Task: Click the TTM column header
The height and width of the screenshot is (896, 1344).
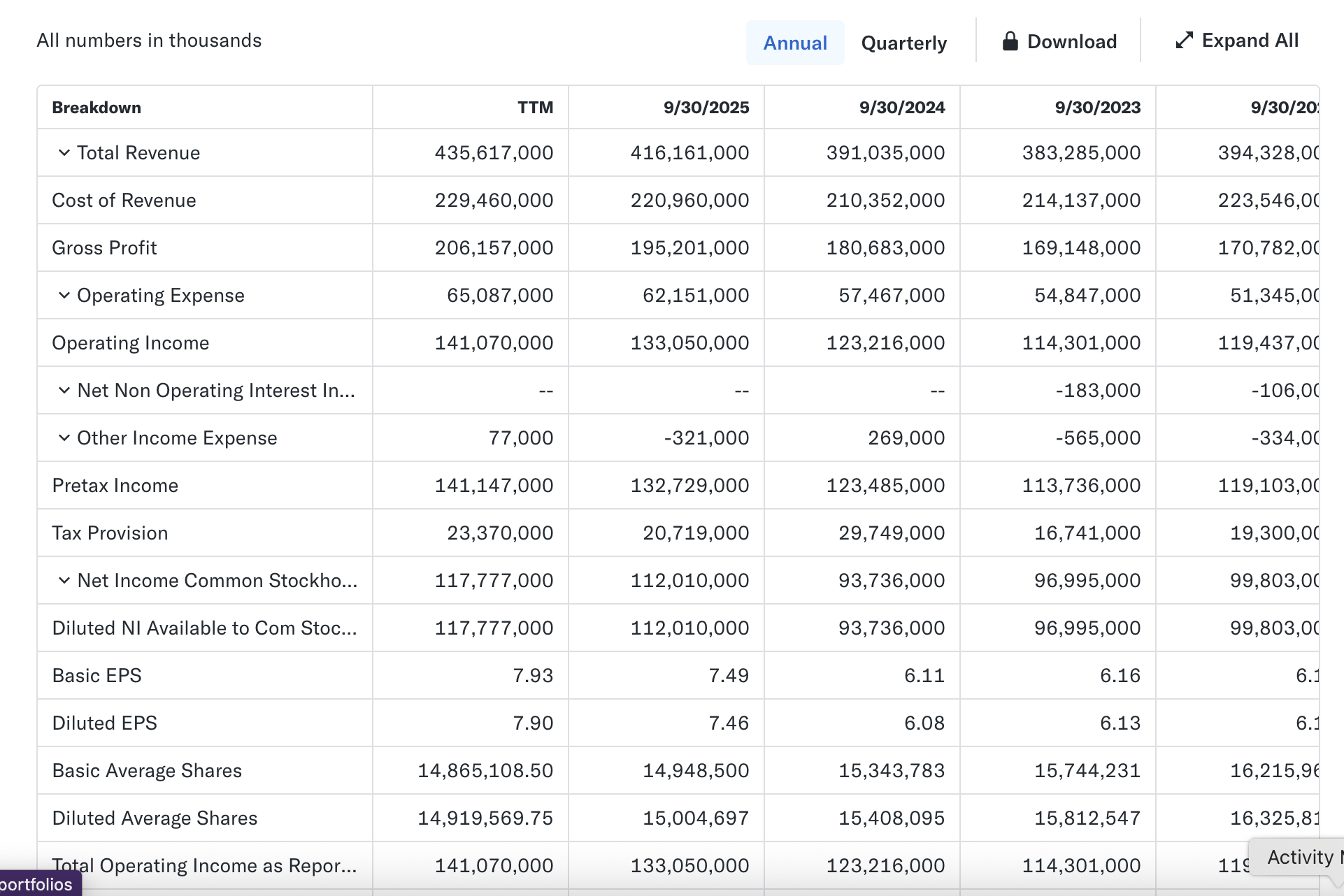Action: tap(535, 108)
